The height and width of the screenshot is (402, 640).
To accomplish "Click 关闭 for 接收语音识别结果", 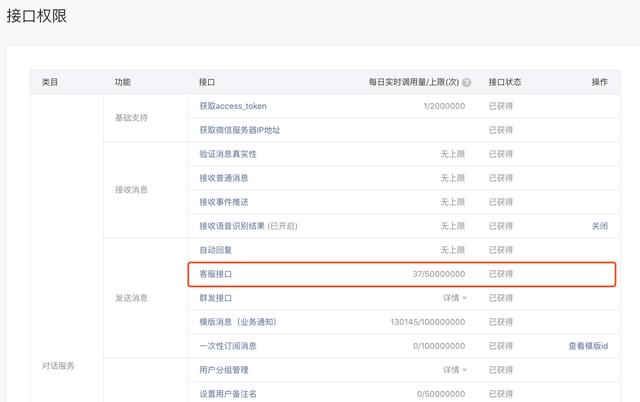I will 599,226.
